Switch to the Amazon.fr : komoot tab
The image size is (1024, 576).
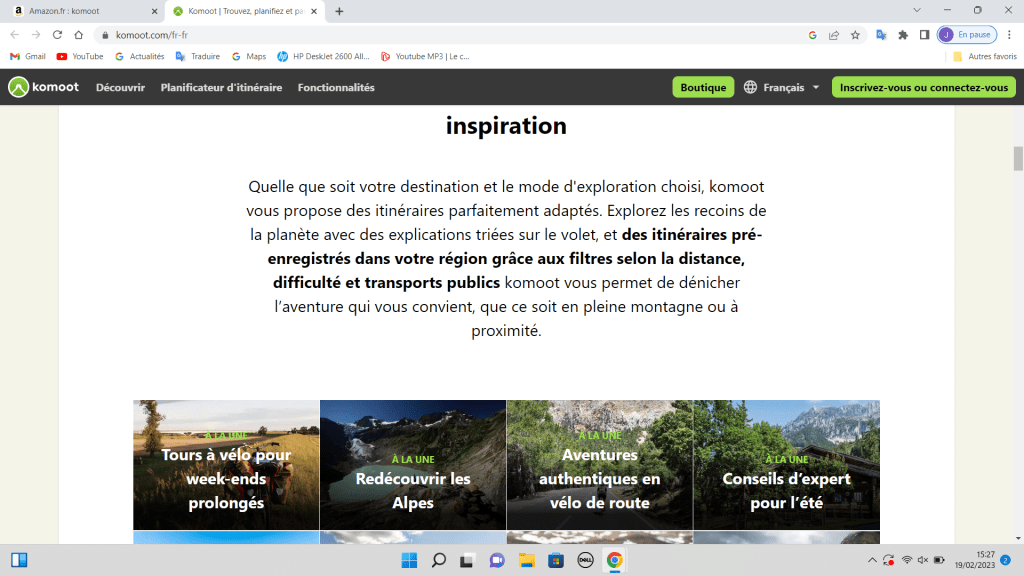tap(80, 11)
